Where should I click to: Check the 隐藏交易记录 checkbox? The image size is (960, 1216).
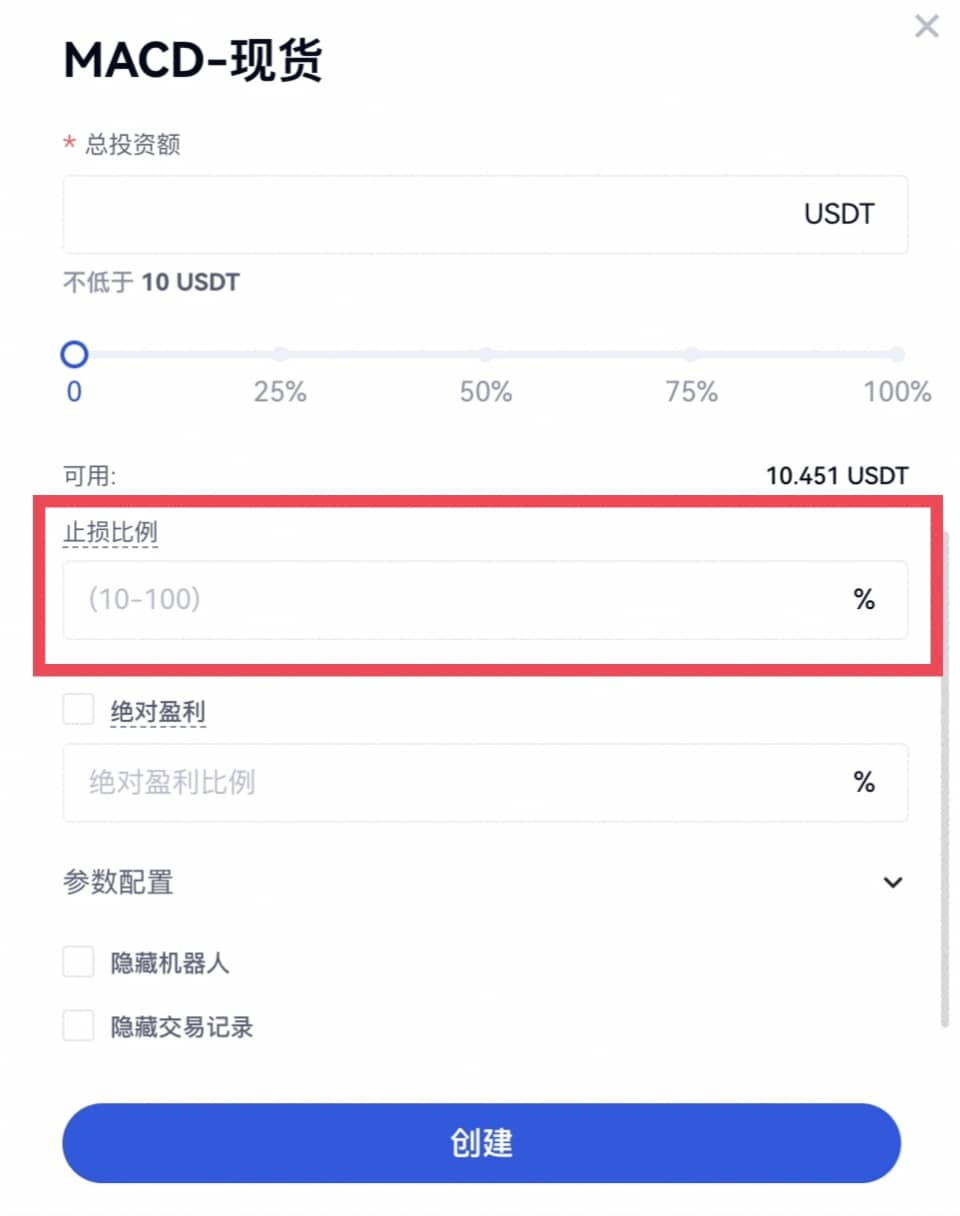[x=78, y=1026]
